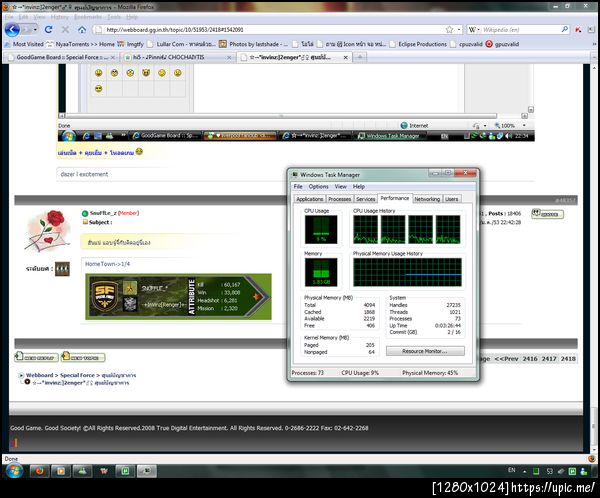Click the embedded screenshot's horizontal scrollbar
The width and height of the screenshot is (600, 498).
click(x=281, y=116)
